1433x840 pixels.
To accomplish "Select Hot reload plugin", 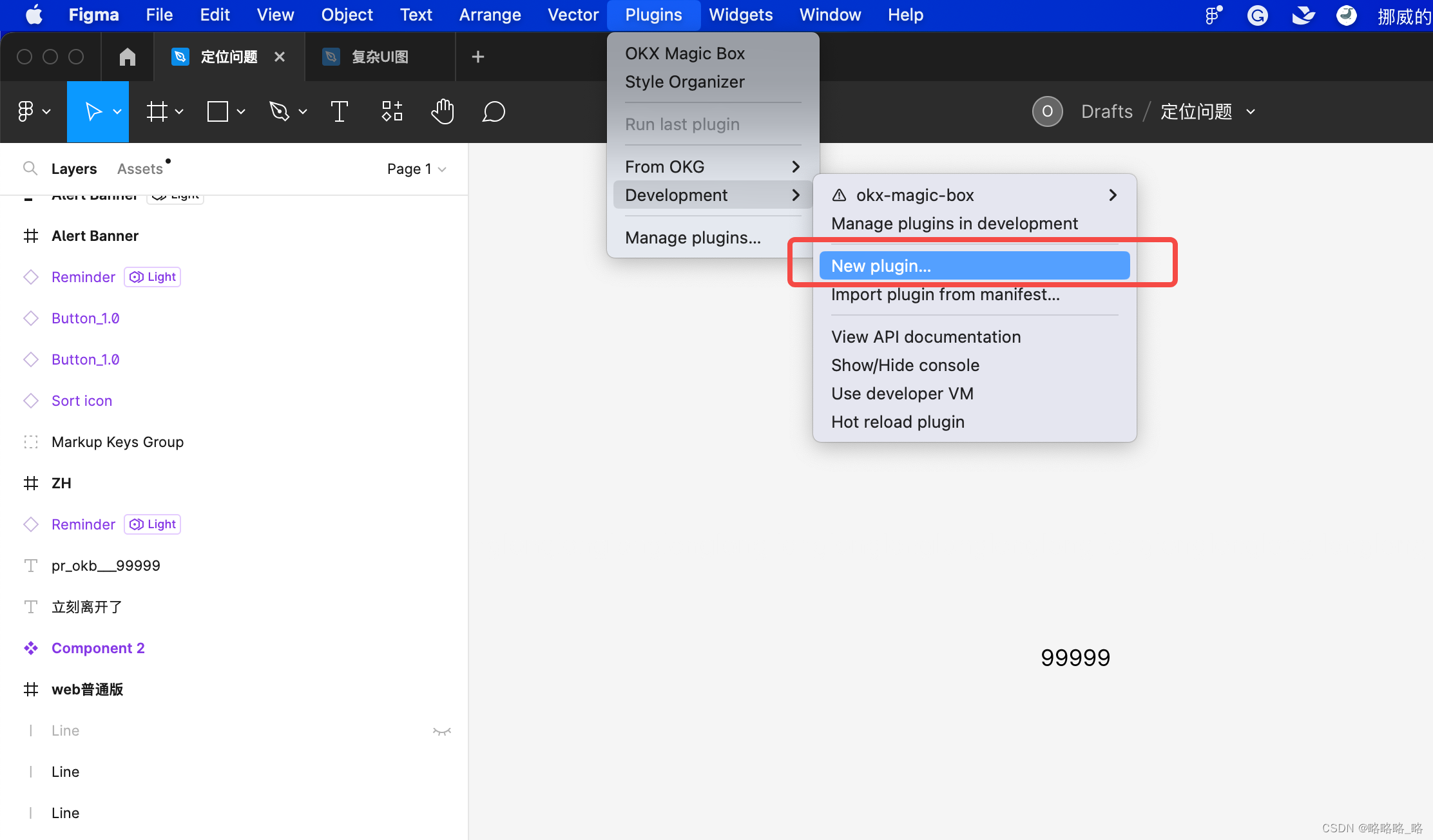I will 974,422.
